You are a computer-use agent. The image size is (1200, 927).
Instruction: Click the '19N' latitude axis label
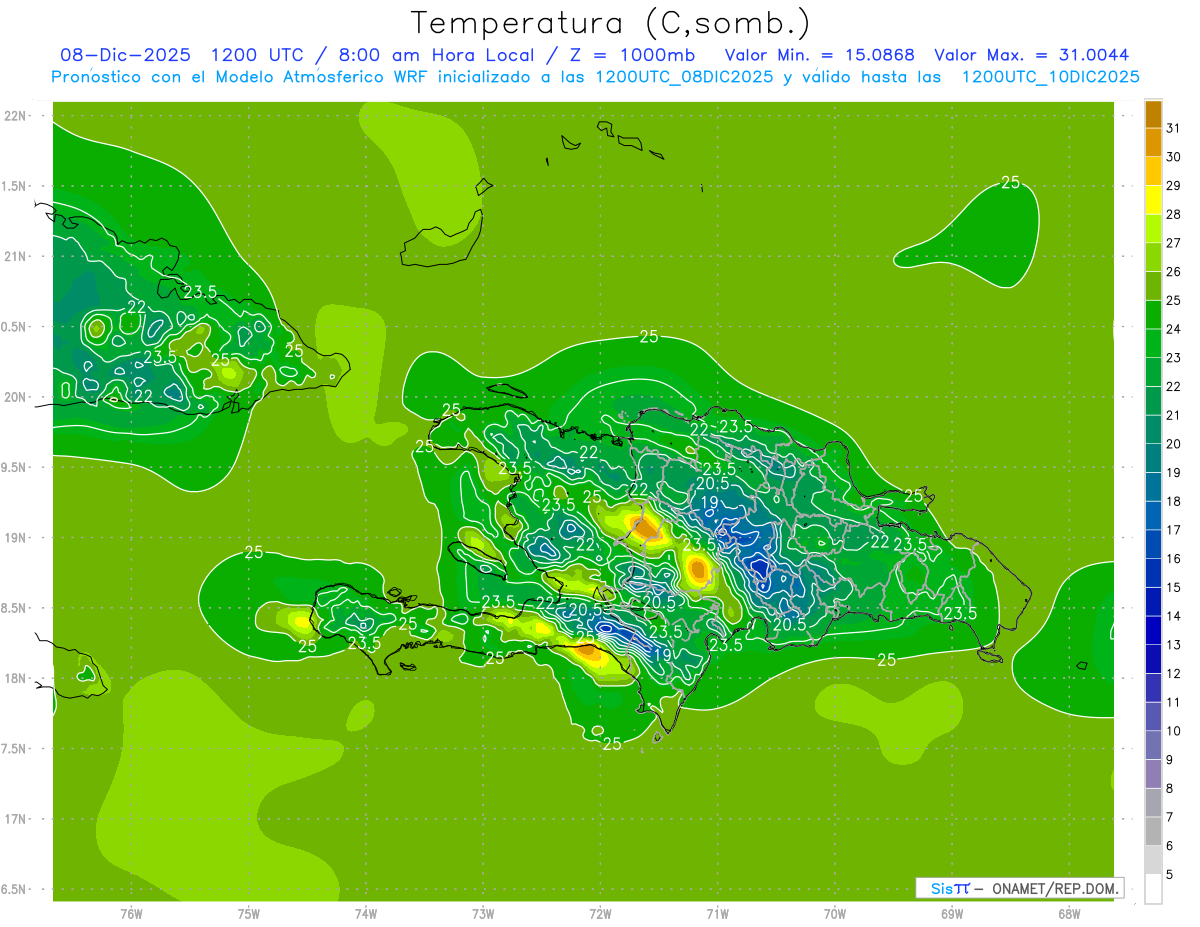[15, 537]
